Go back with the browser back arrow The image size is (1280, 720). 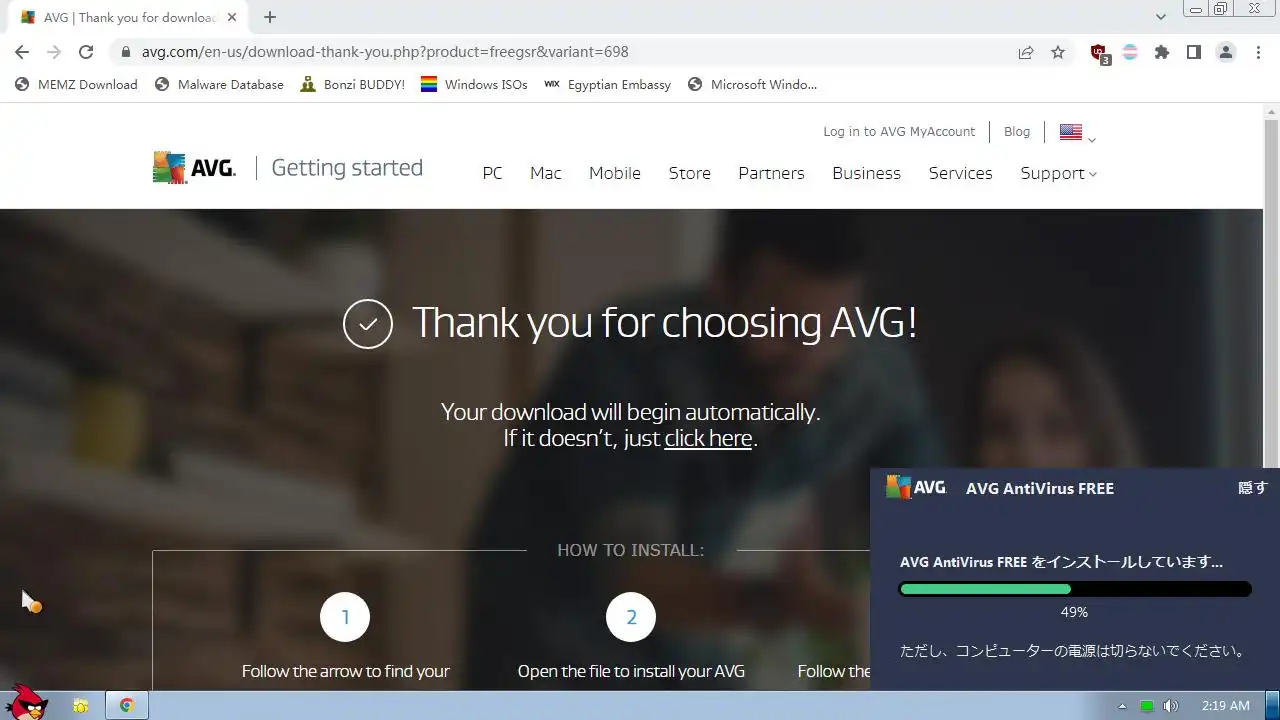pyautogui.click(x=22, y=52)
